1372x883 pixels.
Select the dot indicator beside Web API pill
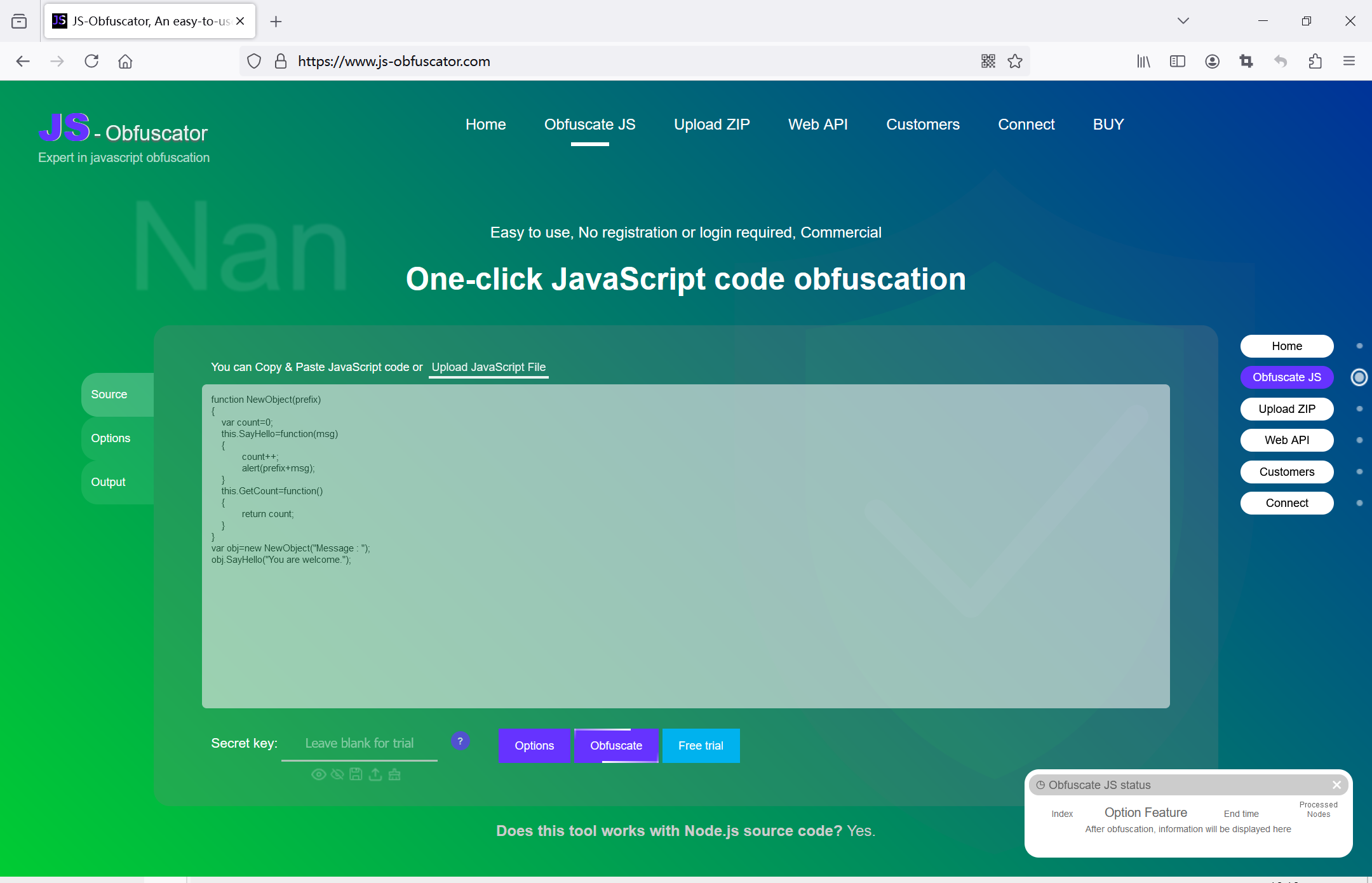[1359, 440]
